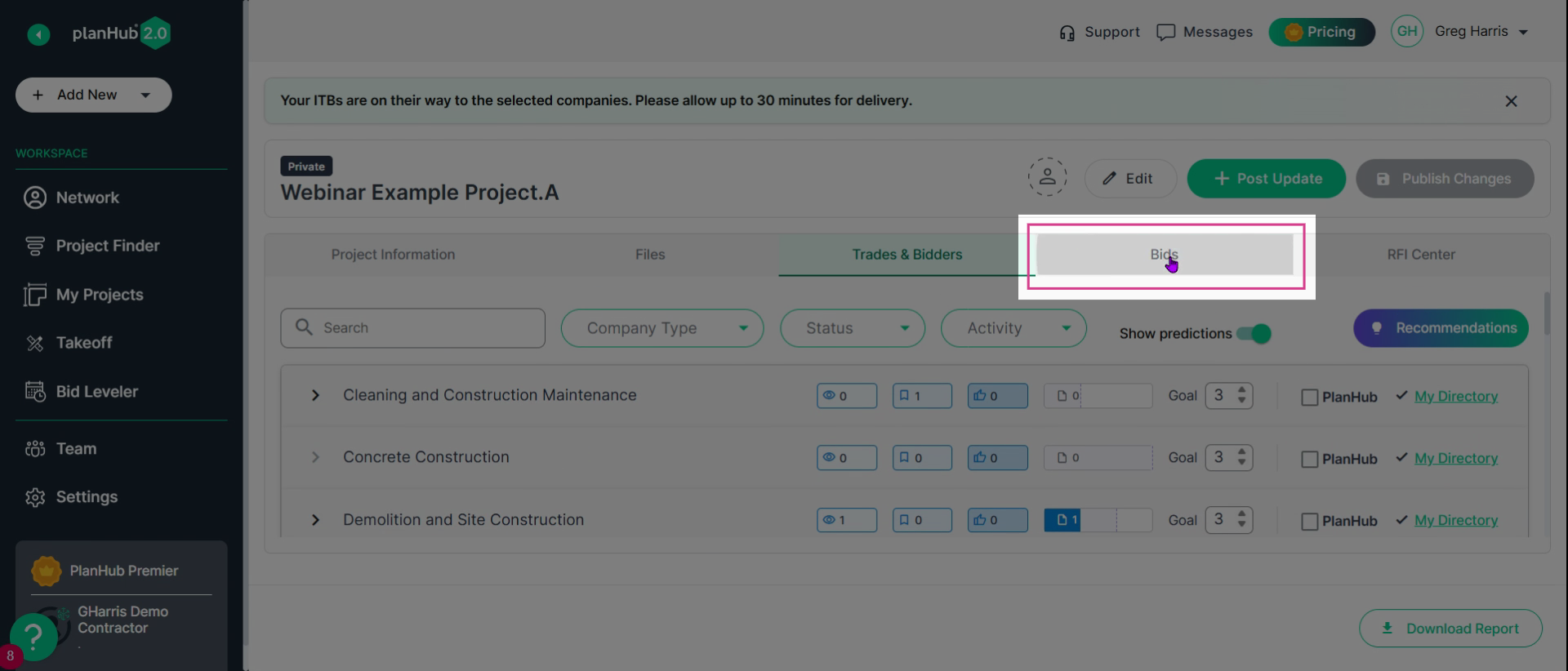Open Status filter dropdown
This screenshot has height=671, width=1568.
853,328
